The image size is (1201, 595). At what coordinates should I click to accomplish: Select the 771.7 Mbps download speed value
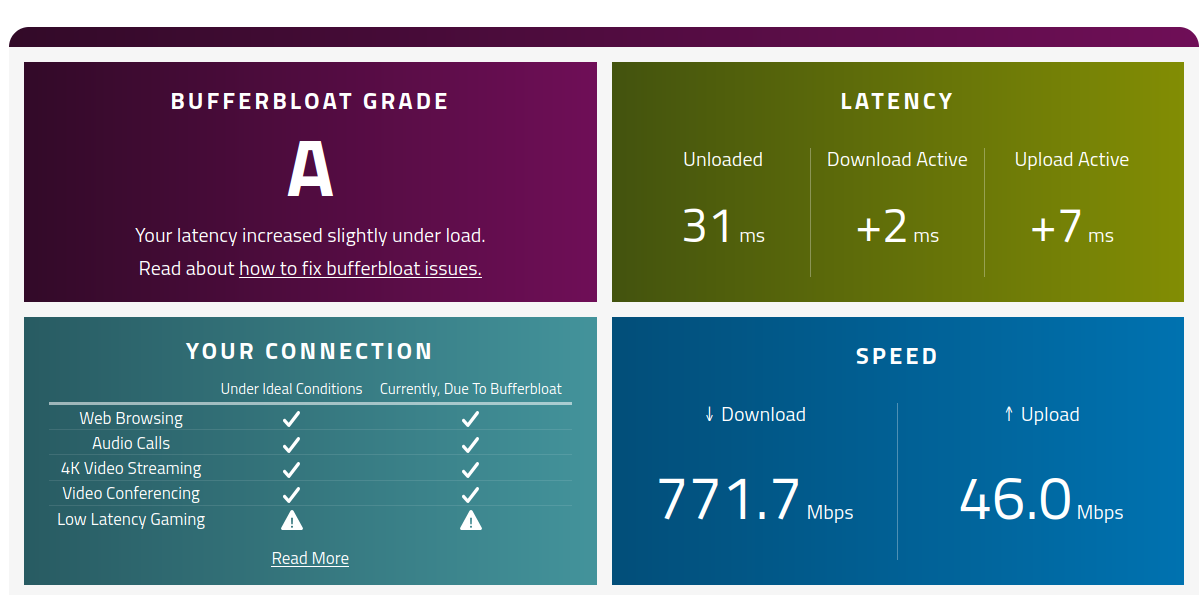[755, 500]
